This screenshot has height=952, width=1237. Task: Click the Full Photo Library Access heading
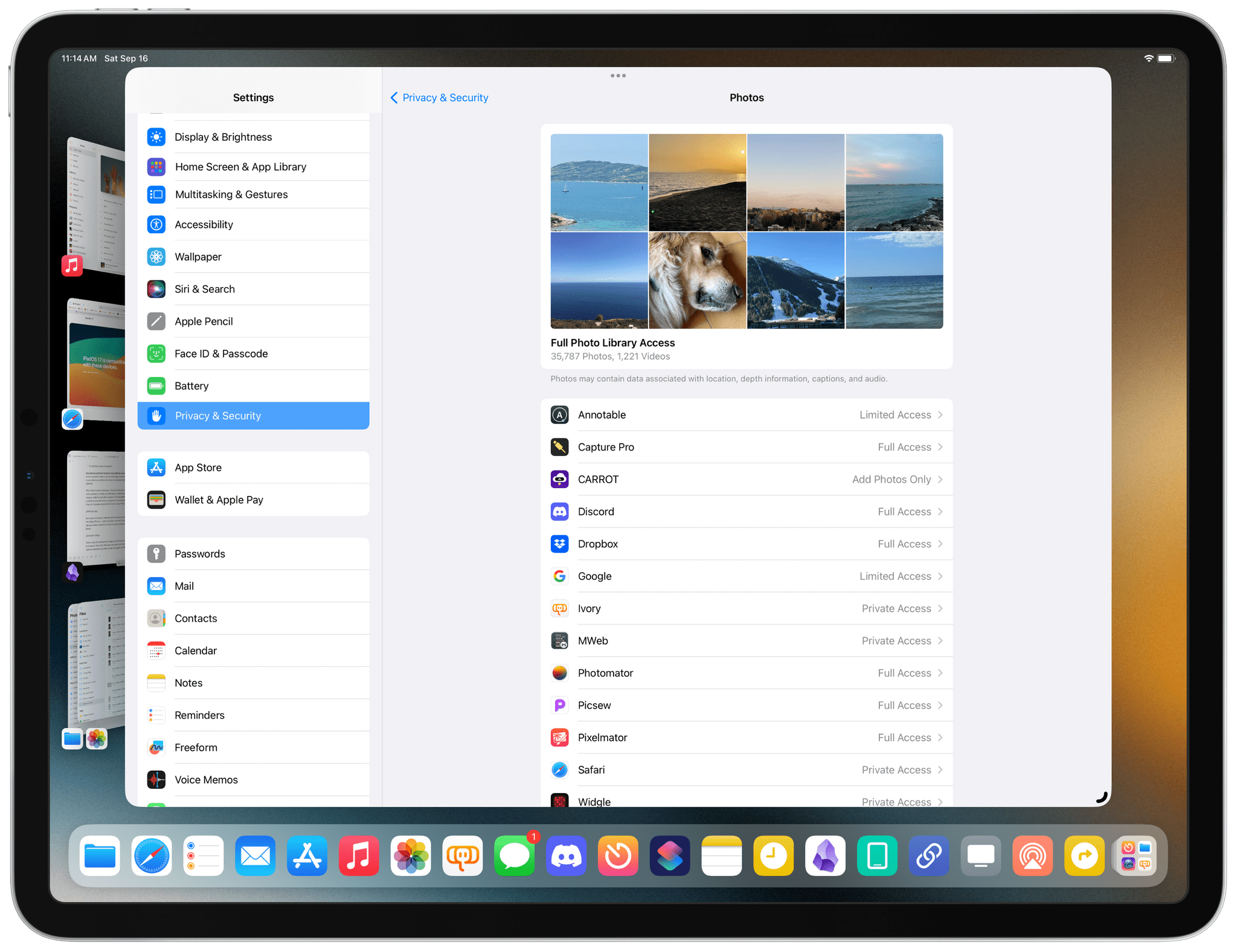pos(612,343)
